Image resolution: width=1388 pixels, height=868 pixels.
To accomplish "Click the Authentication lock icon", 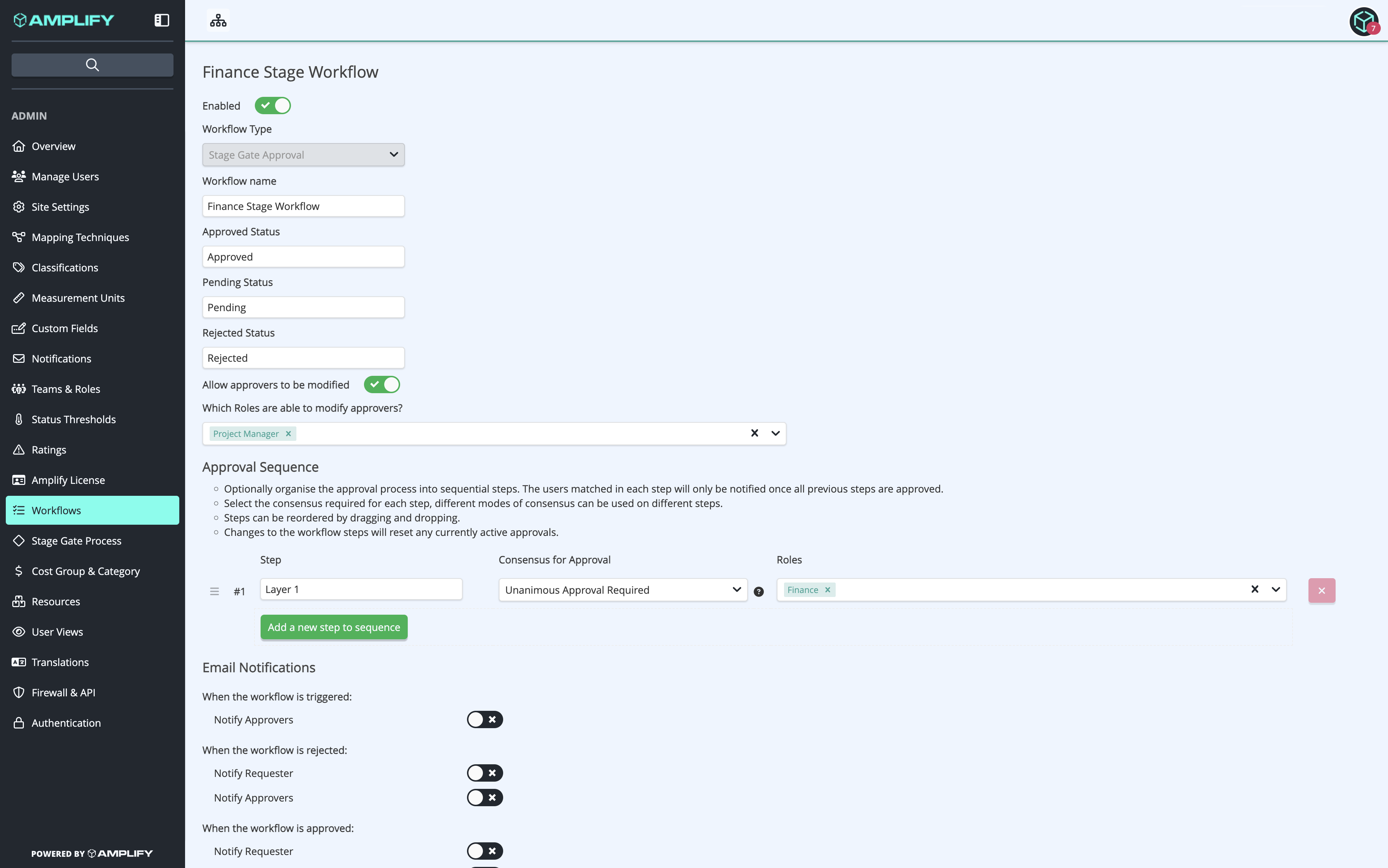I will pos(19,723).
